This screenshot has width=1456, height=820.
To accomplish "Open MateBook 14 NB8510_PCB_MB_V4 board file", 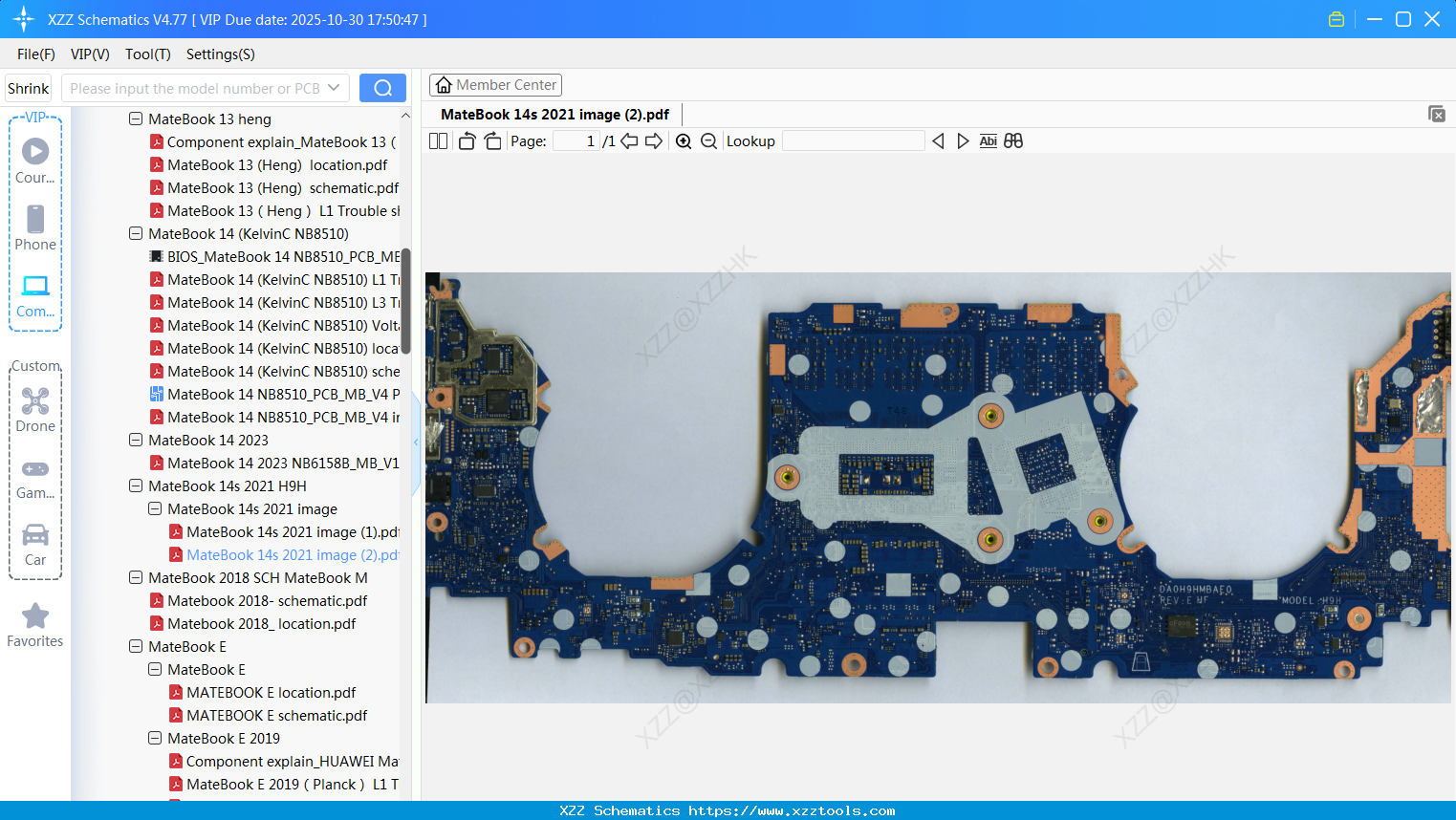I will [274, 395].
